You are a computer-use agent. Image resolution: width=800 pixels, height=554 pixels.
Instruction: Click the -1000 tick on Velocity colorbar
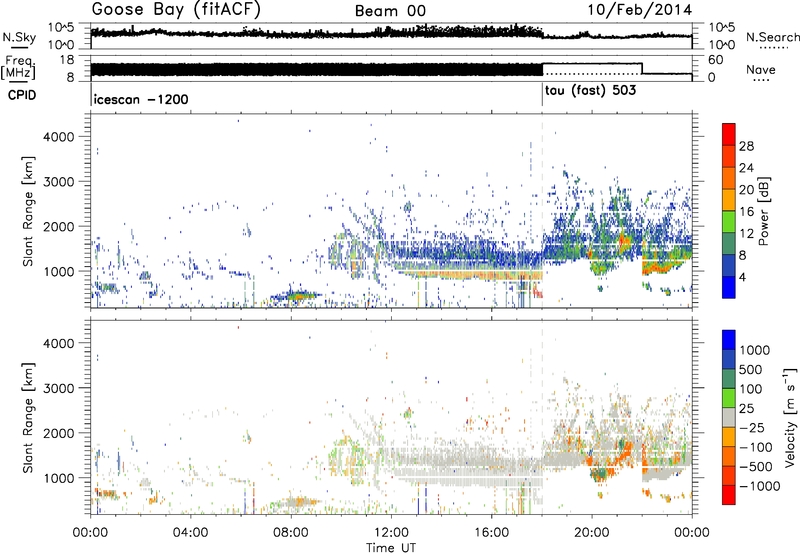click(760, 486)
